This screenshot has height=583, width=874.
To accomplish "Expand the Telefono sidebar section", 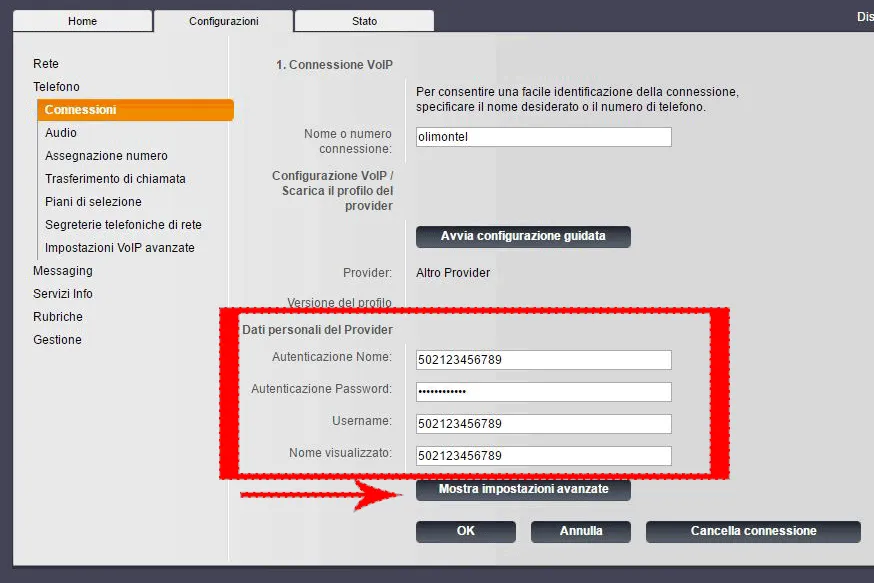I will 56,87.
